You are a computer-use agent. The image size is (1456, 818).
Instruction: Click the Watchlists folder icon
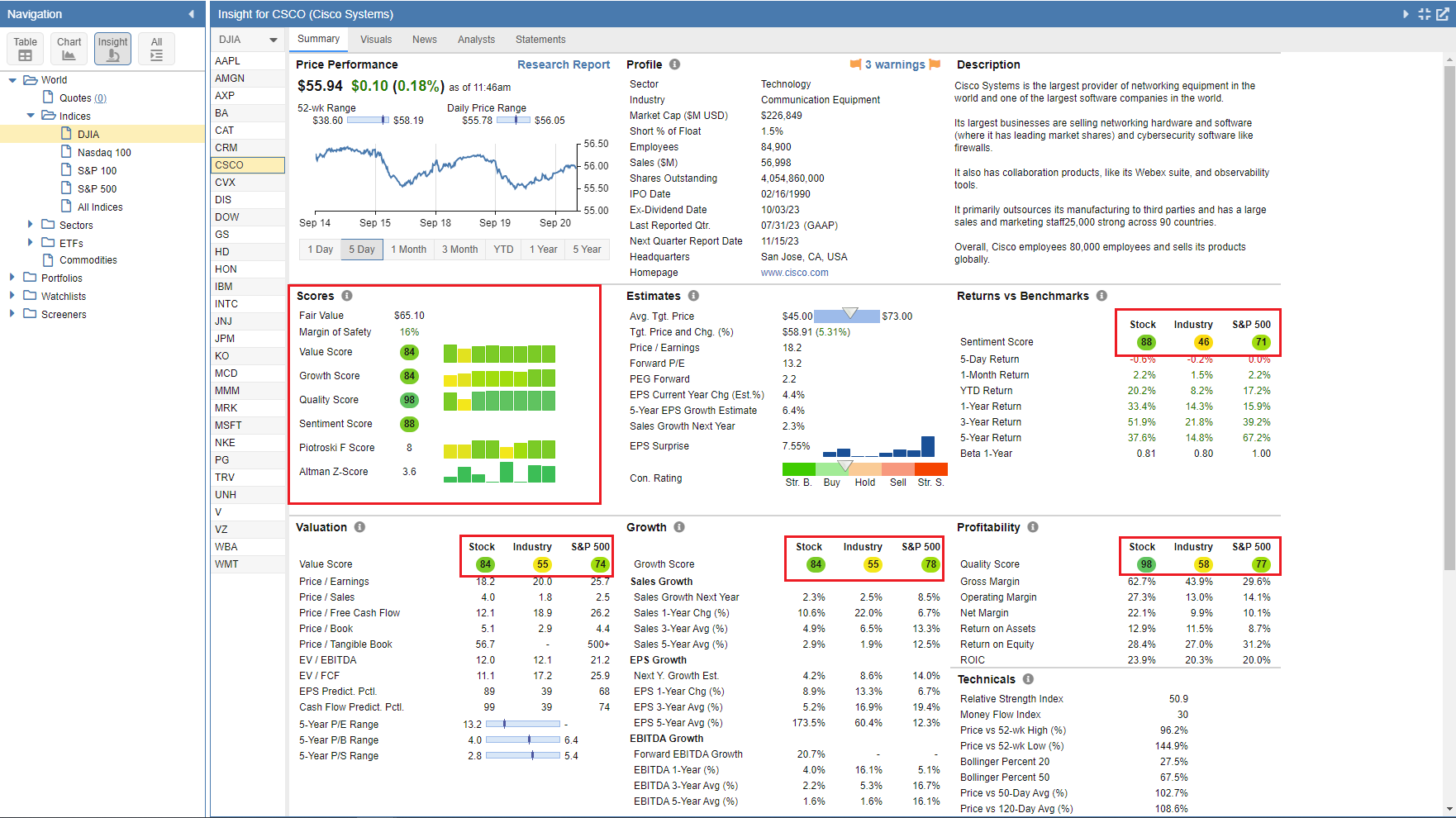coord(31,296)
